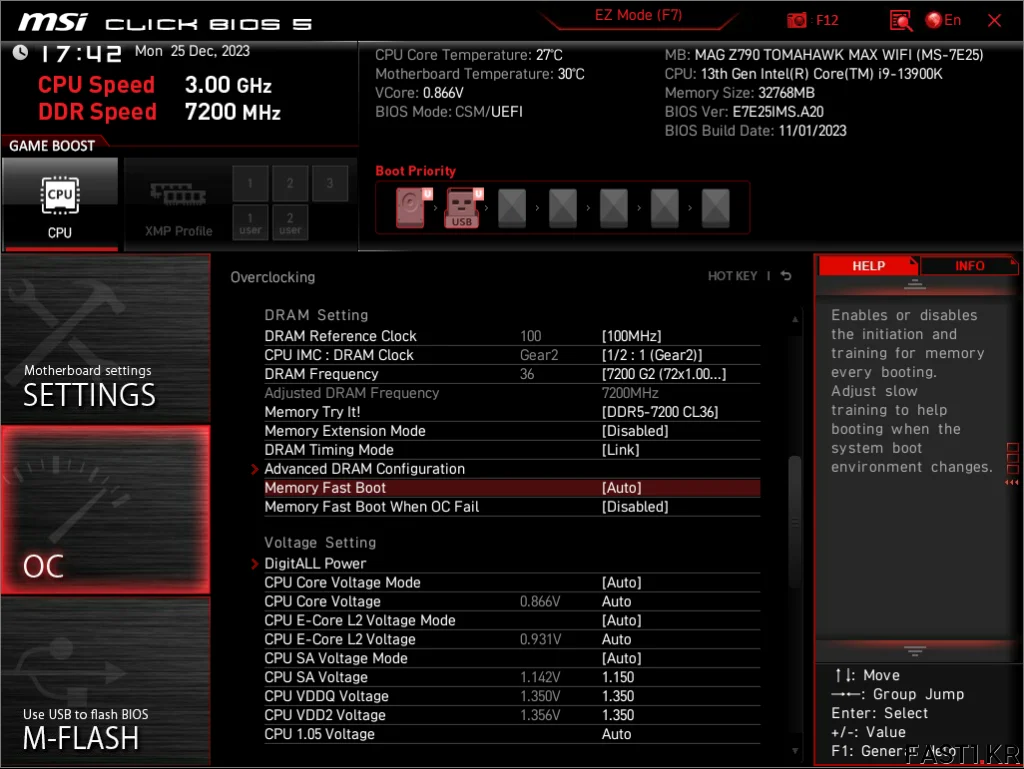Open the HOT KEY list

(733, 276)
